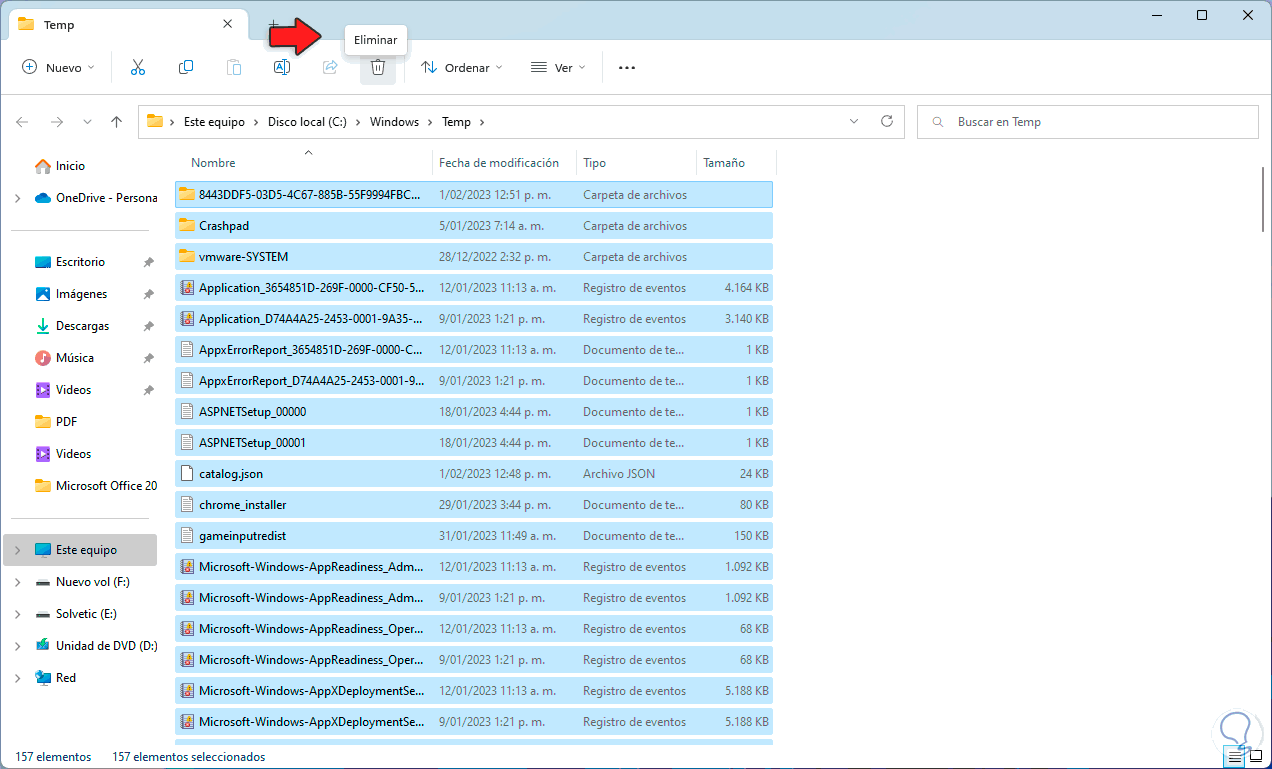This screenshot has height=769, width=1272.
Task: Click the Buscar en Temp search box
Action: click(x=1090, y=122)
